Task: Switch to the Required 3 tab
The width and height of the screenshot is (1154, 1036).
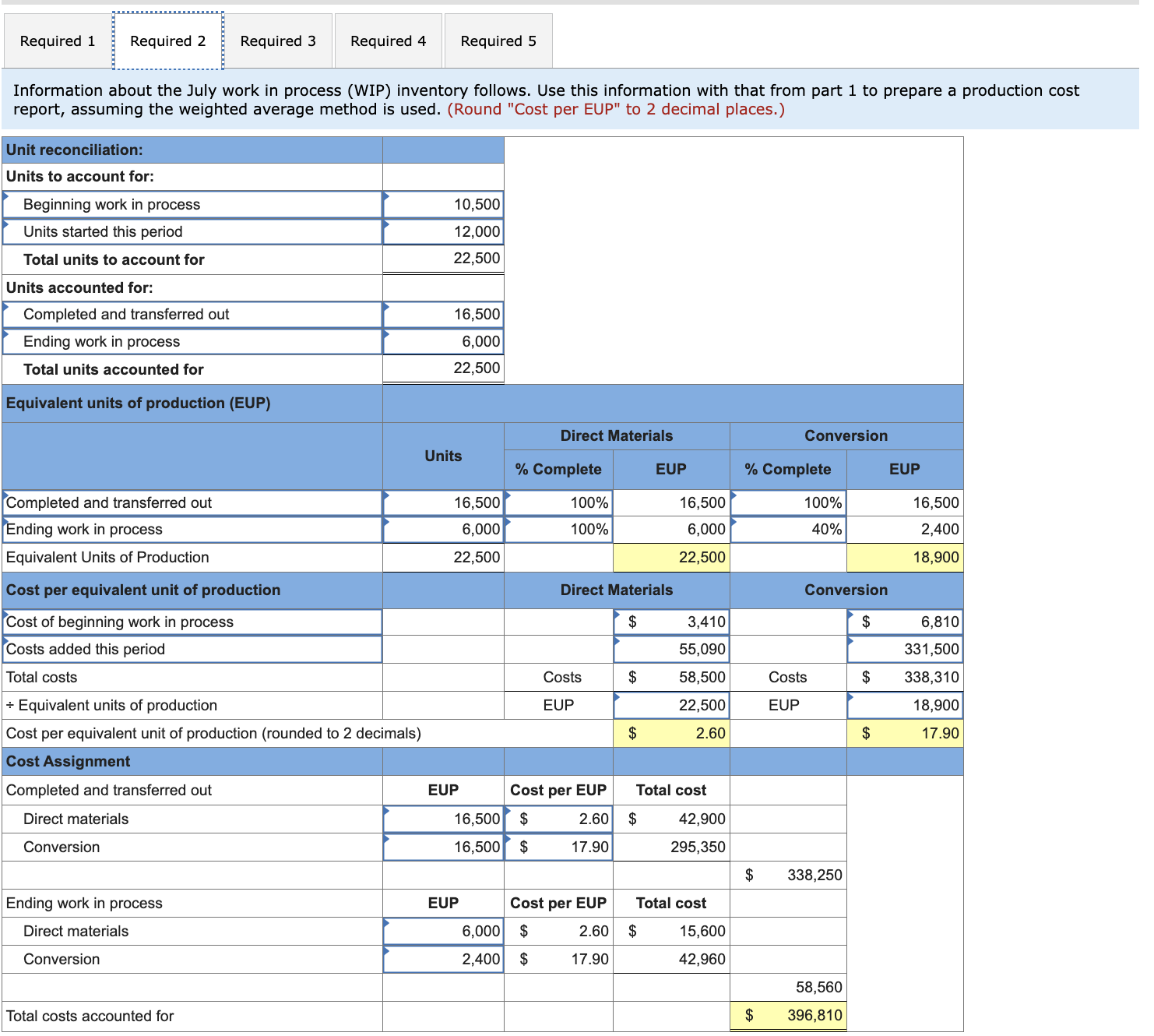Action: tap(278, 41)
